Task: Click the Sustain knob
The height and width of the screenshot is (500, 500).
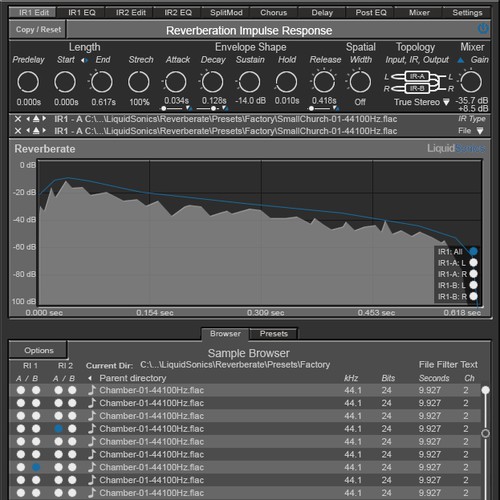Action: [249, 82]
